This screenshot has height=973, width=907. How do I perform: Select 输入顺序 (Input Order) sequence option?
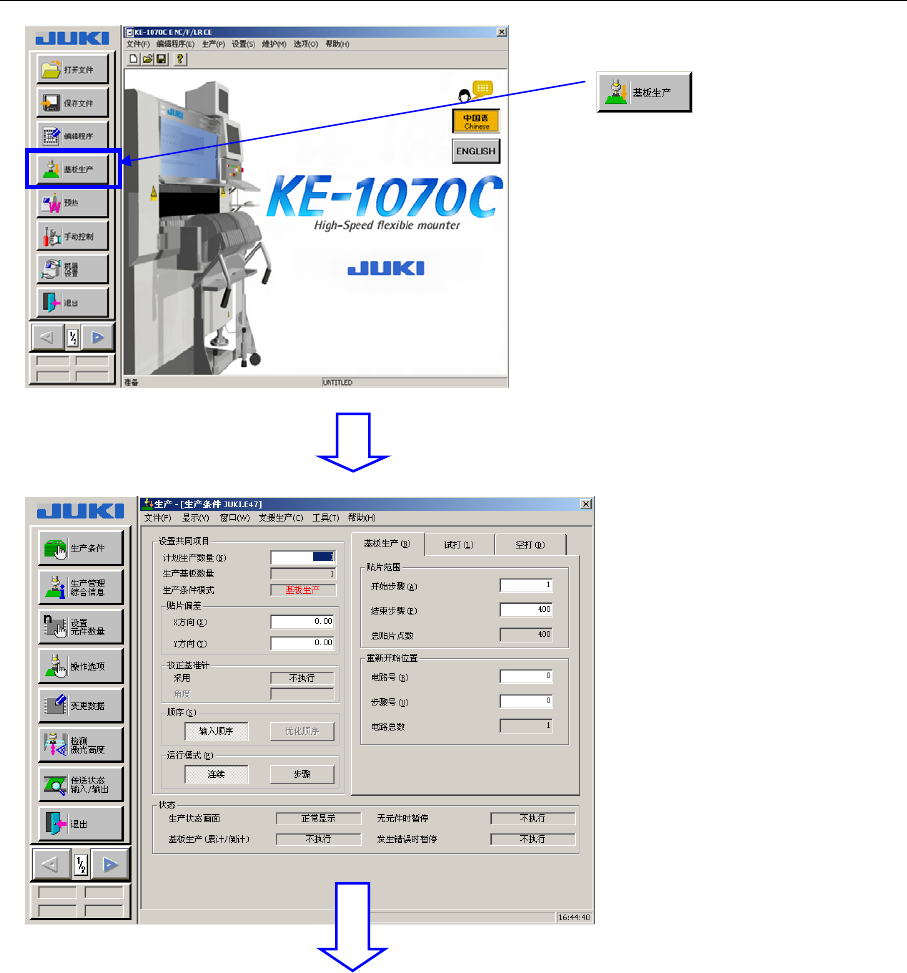tap(217, 731)
